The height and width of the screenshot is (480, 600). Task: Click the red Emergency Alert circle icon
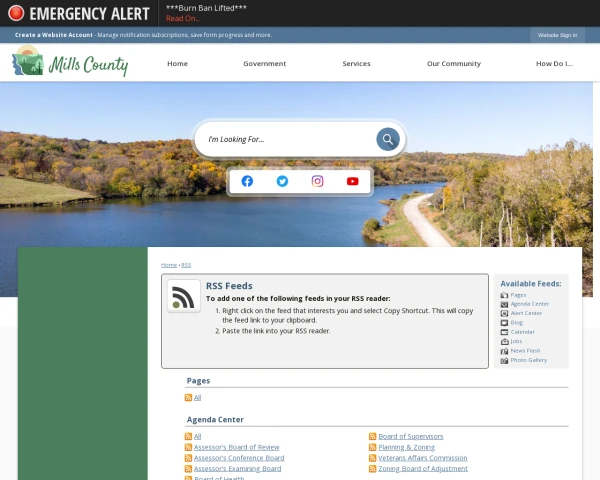(16, 13)
